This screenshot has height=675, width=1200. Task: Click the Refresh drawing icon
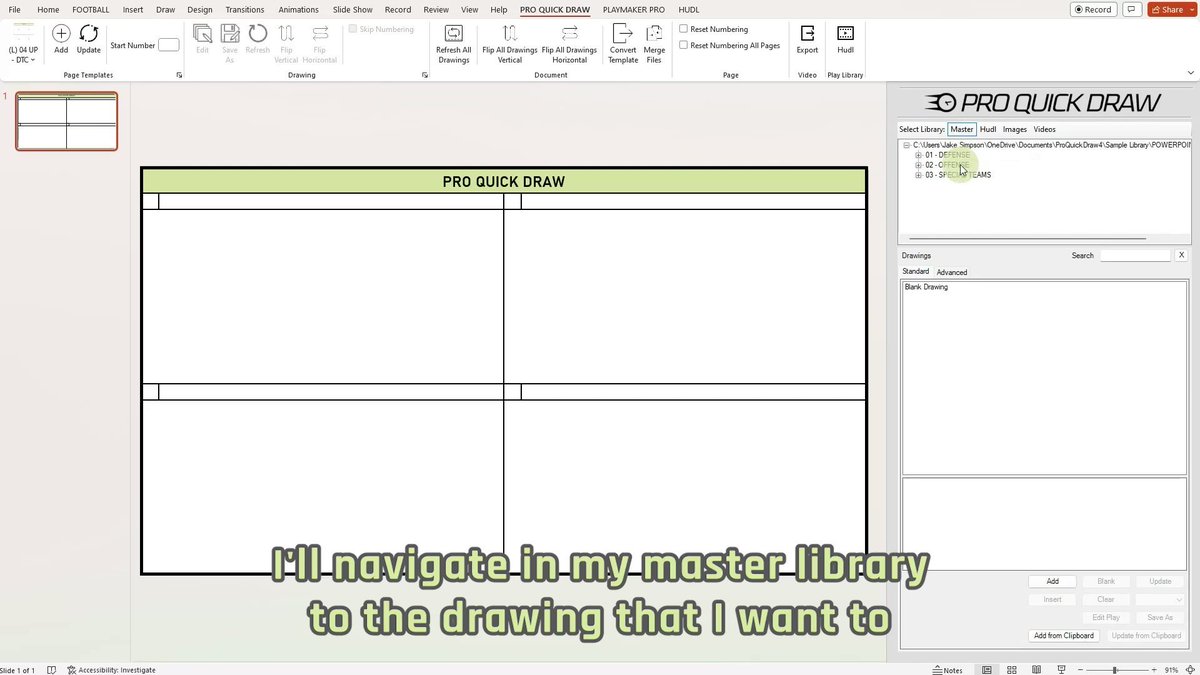point(258,34)
